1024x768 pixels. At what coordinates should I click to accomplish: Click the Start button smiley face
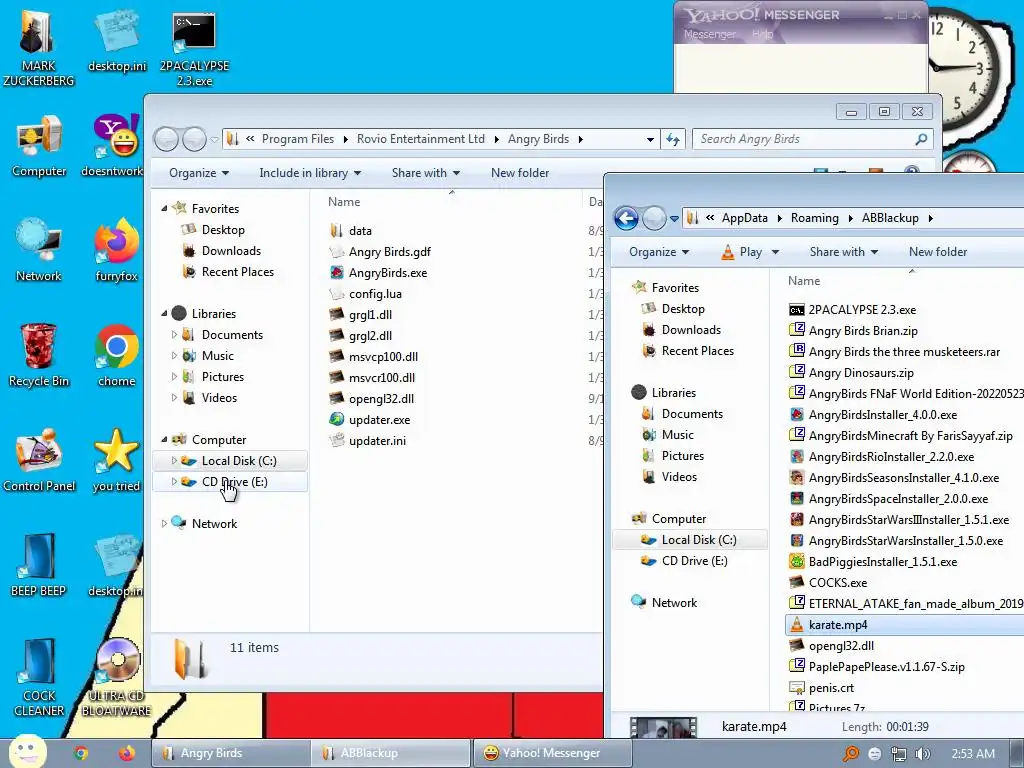coord(27,751)
